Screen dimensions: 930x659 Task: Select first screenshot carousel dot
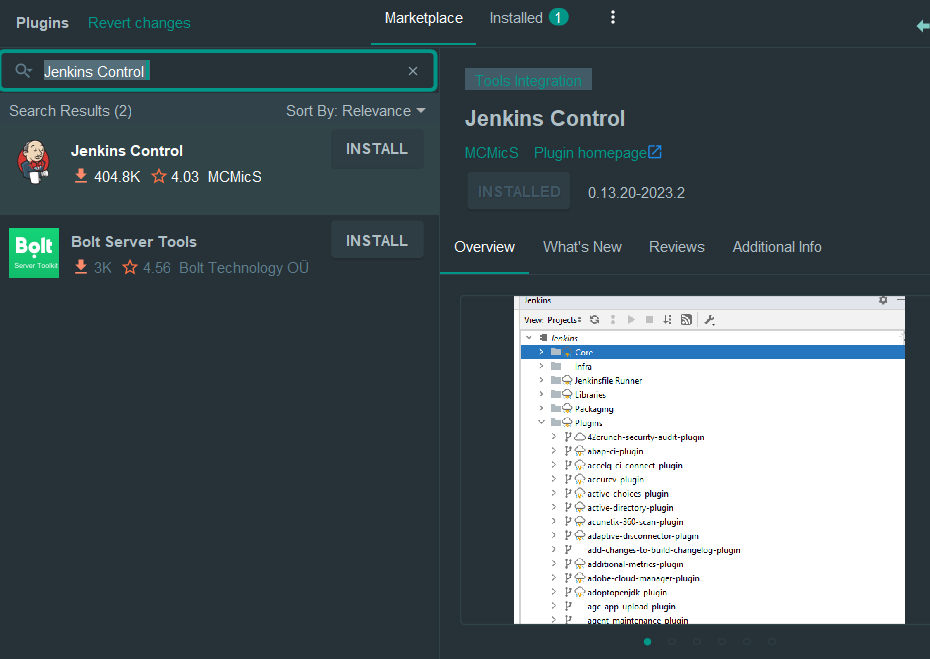coord(647,641)
